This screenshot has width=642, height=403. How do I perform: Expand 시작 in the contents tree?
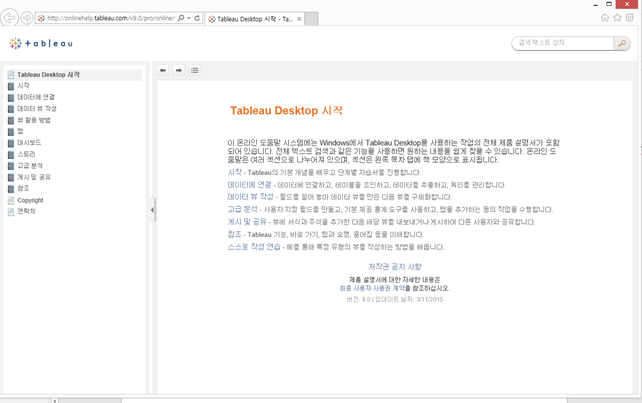pos(23,86)
